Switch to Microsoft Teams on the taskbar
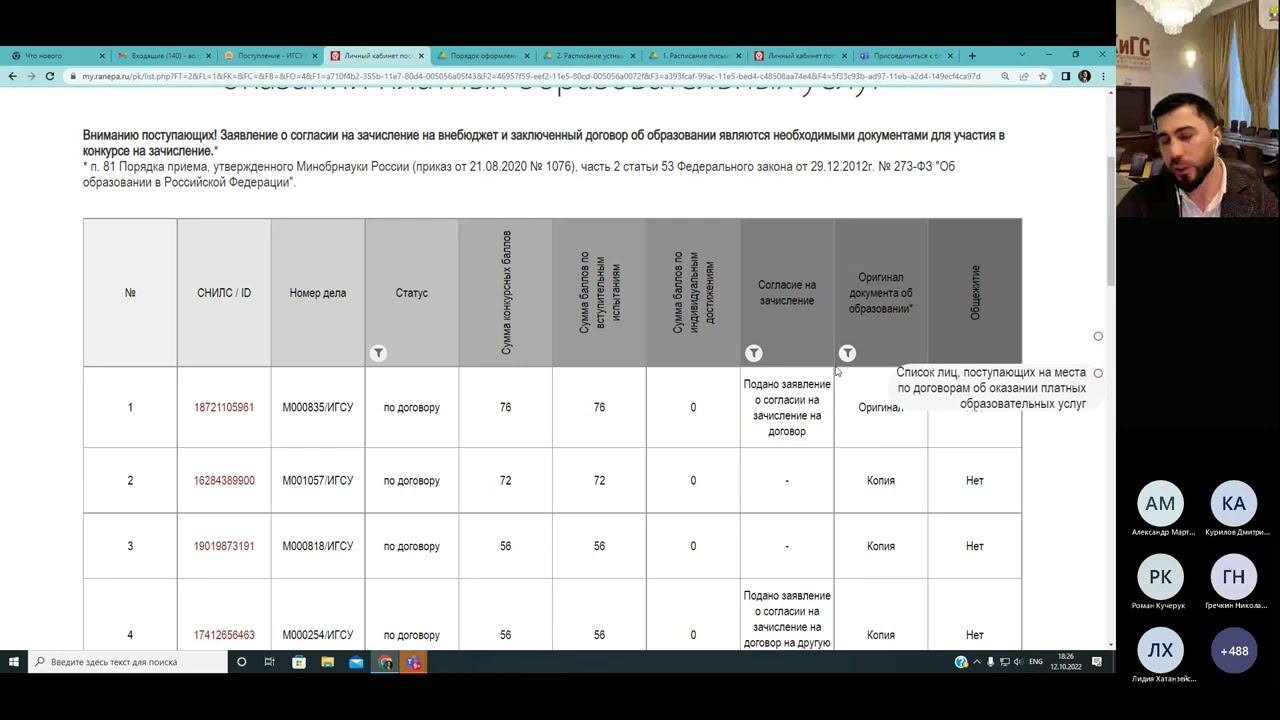This screenshot has height=720, width=1280. [x=414, y=662]
